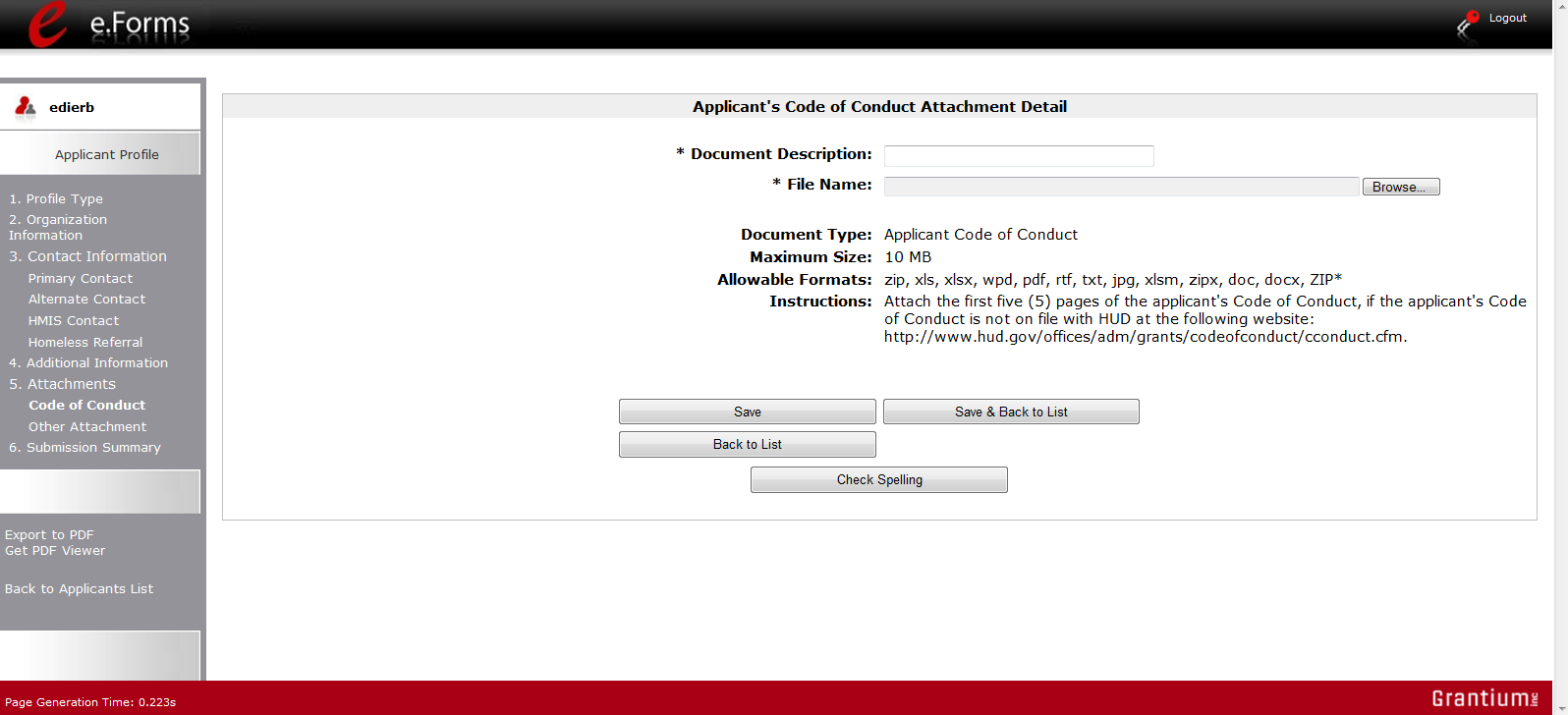The height and width of the screenshot is (715, 1568).
Task: Open Code of Conduct sidebar item
Action: pos(86,405)
